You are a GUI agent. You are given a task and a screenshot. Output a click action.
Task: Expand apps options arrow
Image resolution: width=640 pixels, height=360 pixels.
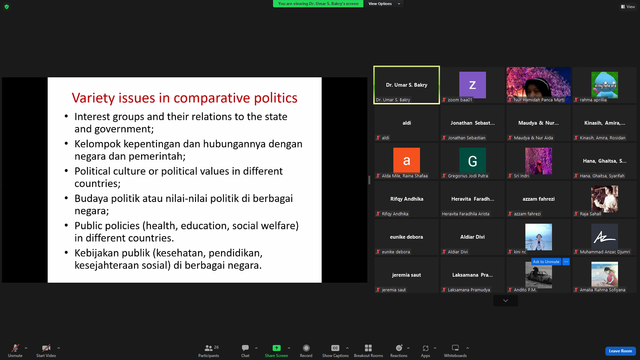[x=435, y=348]
